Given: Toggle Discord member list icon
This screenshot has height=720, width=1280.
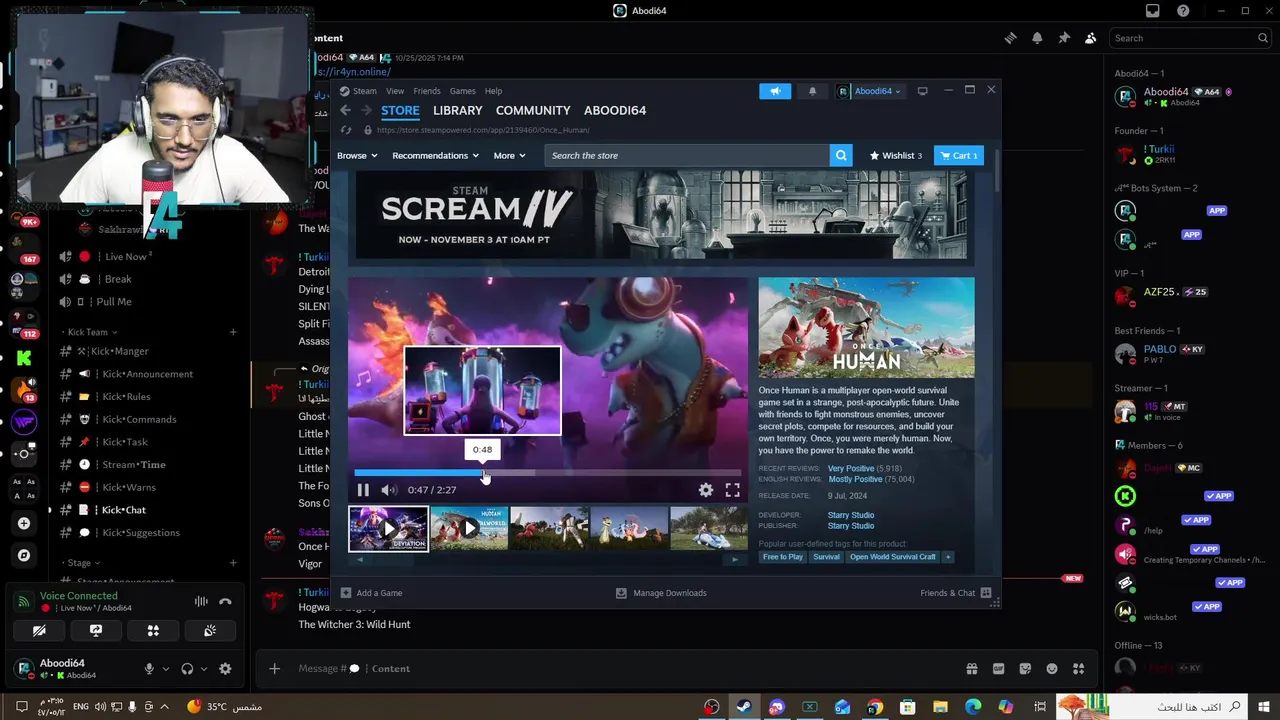Looking at the screenshot, I should pos(1091,38).
